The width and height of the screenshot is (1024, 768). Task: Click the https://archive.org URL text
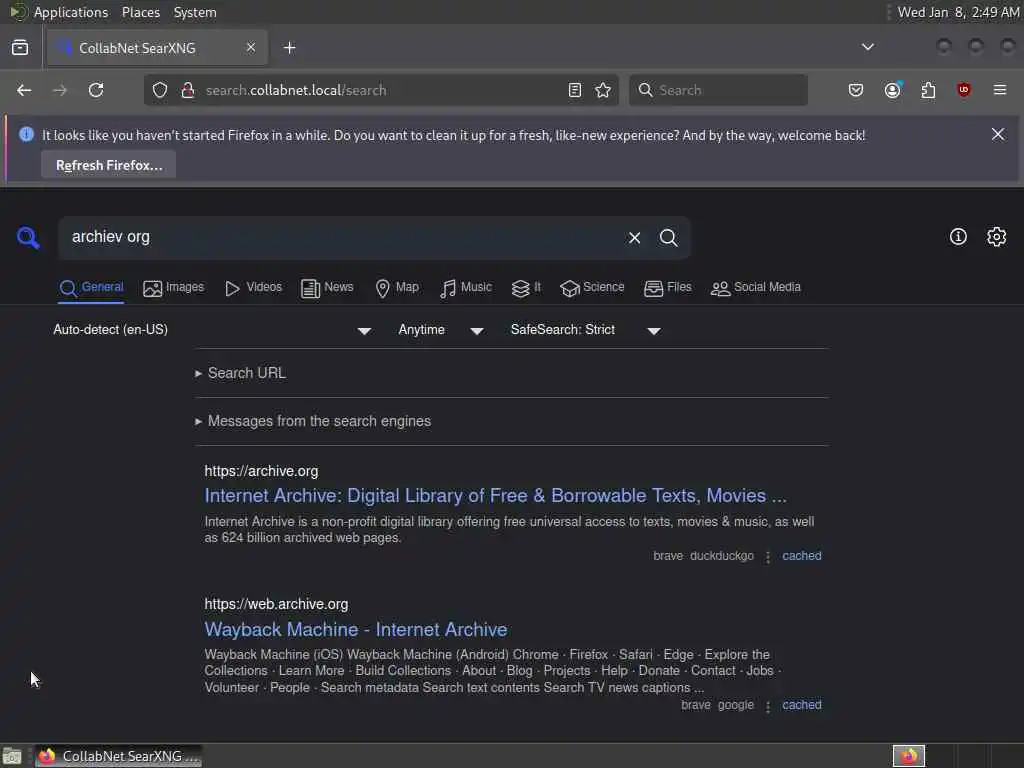click(261, 471)
